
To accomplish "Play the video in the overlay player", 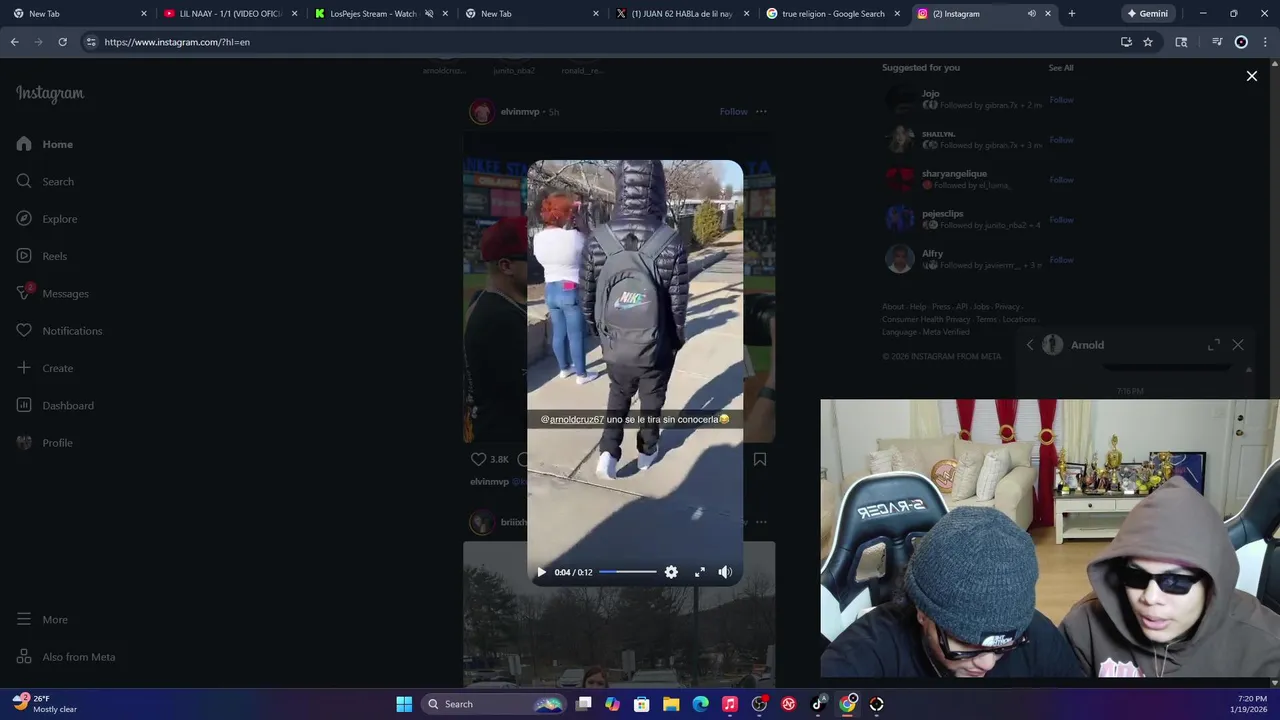I will coord(541,572).
